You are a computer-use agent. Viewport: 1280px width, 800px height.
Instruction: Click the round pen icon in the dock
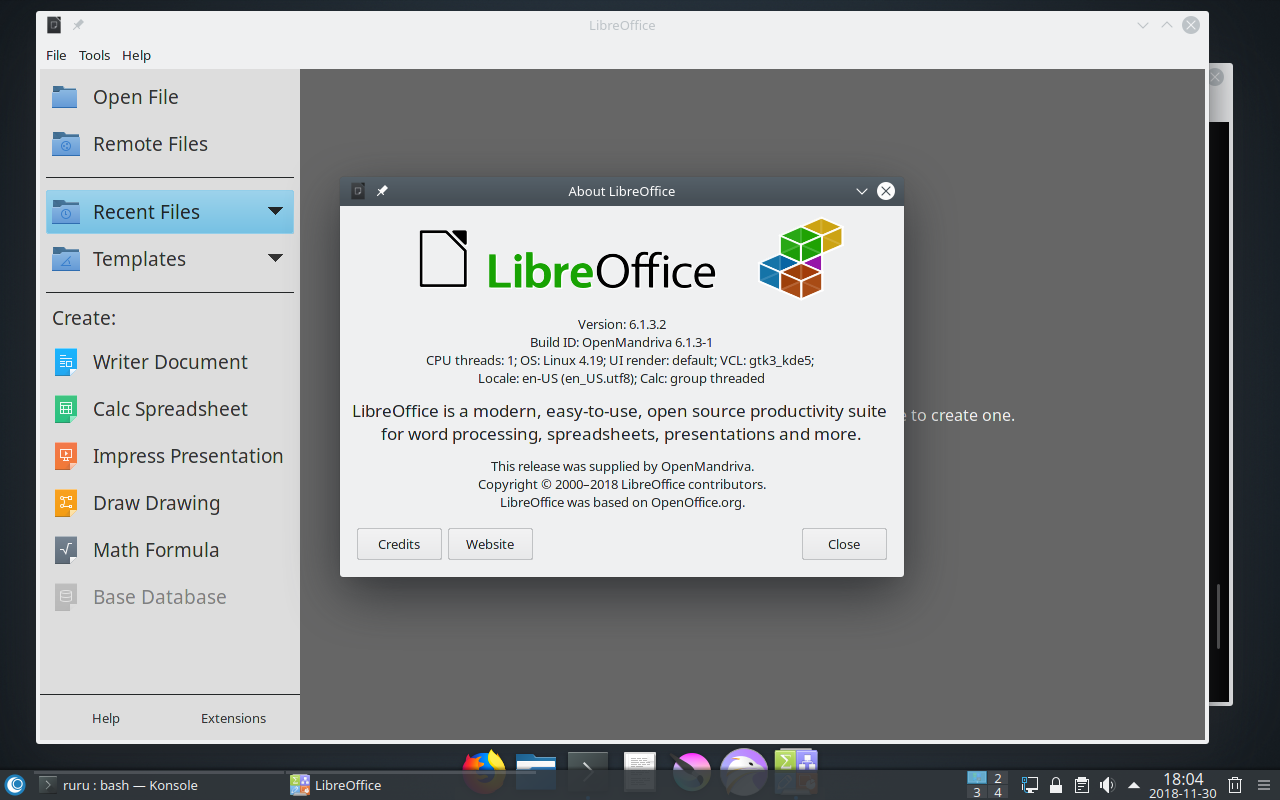(x=691, y=772)
